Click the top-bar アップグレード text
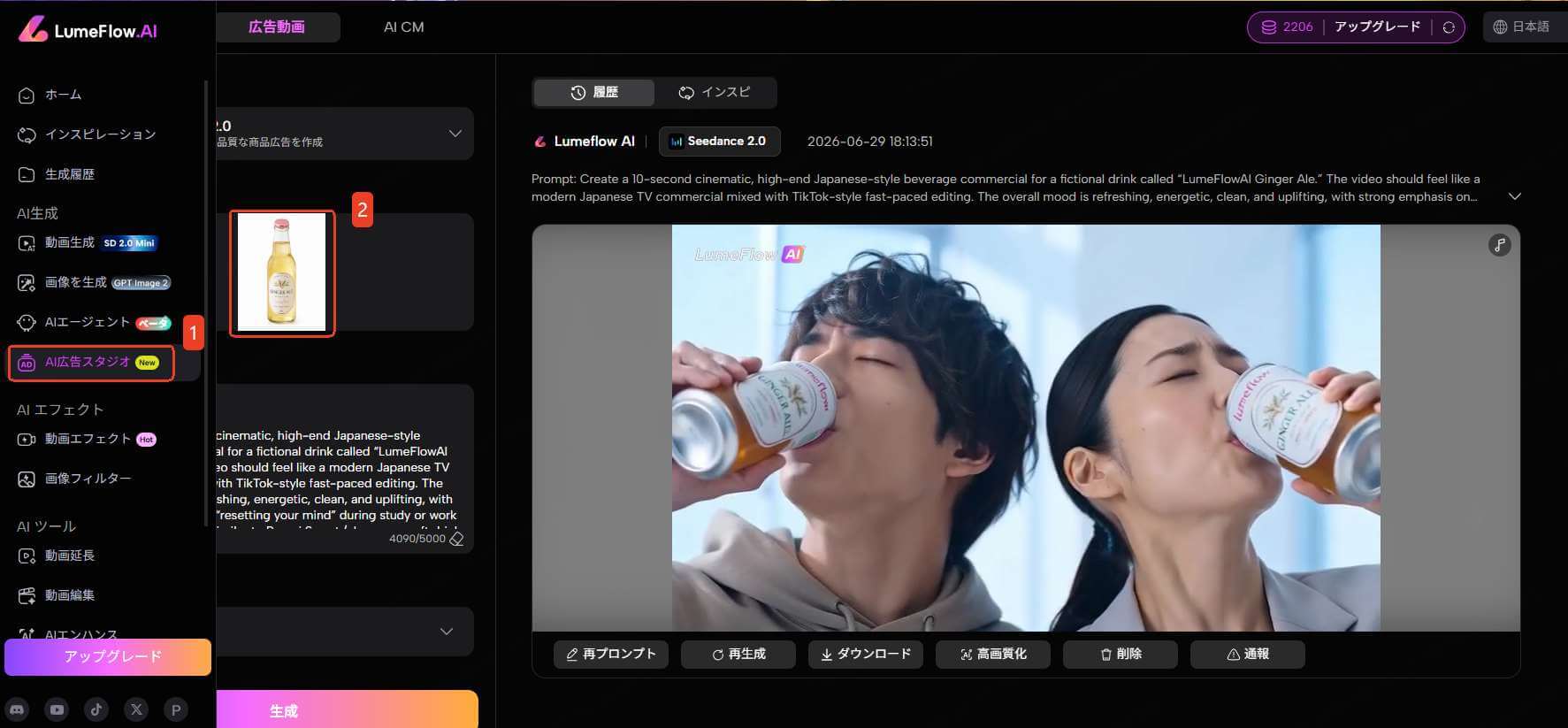This screenshot has width=1568, height=728. click(x=1377, y=27)
